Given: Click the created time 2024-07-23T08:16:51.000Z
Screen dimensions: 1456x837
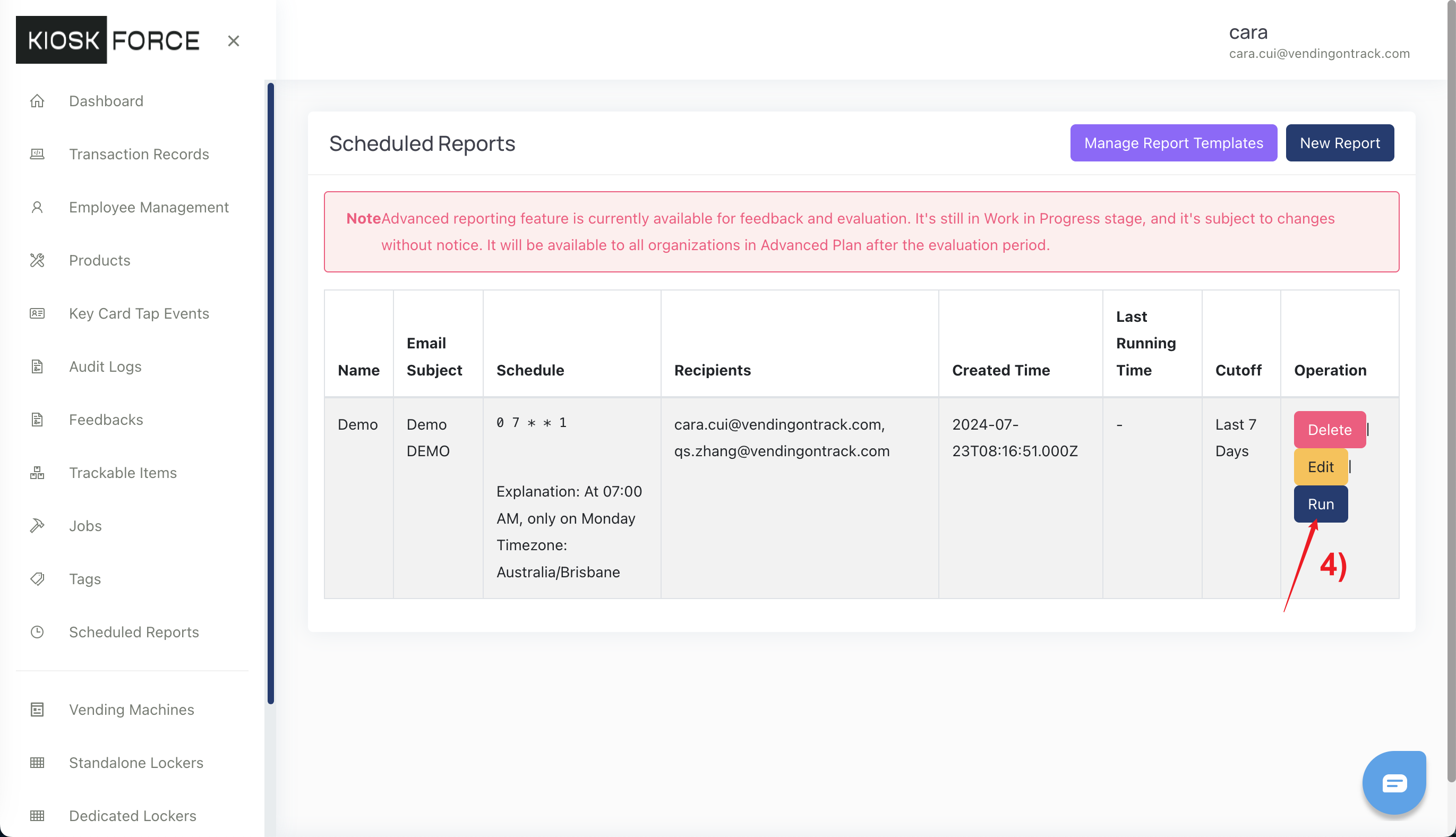Looking at the screenshot, I should tap(1014, 438).
